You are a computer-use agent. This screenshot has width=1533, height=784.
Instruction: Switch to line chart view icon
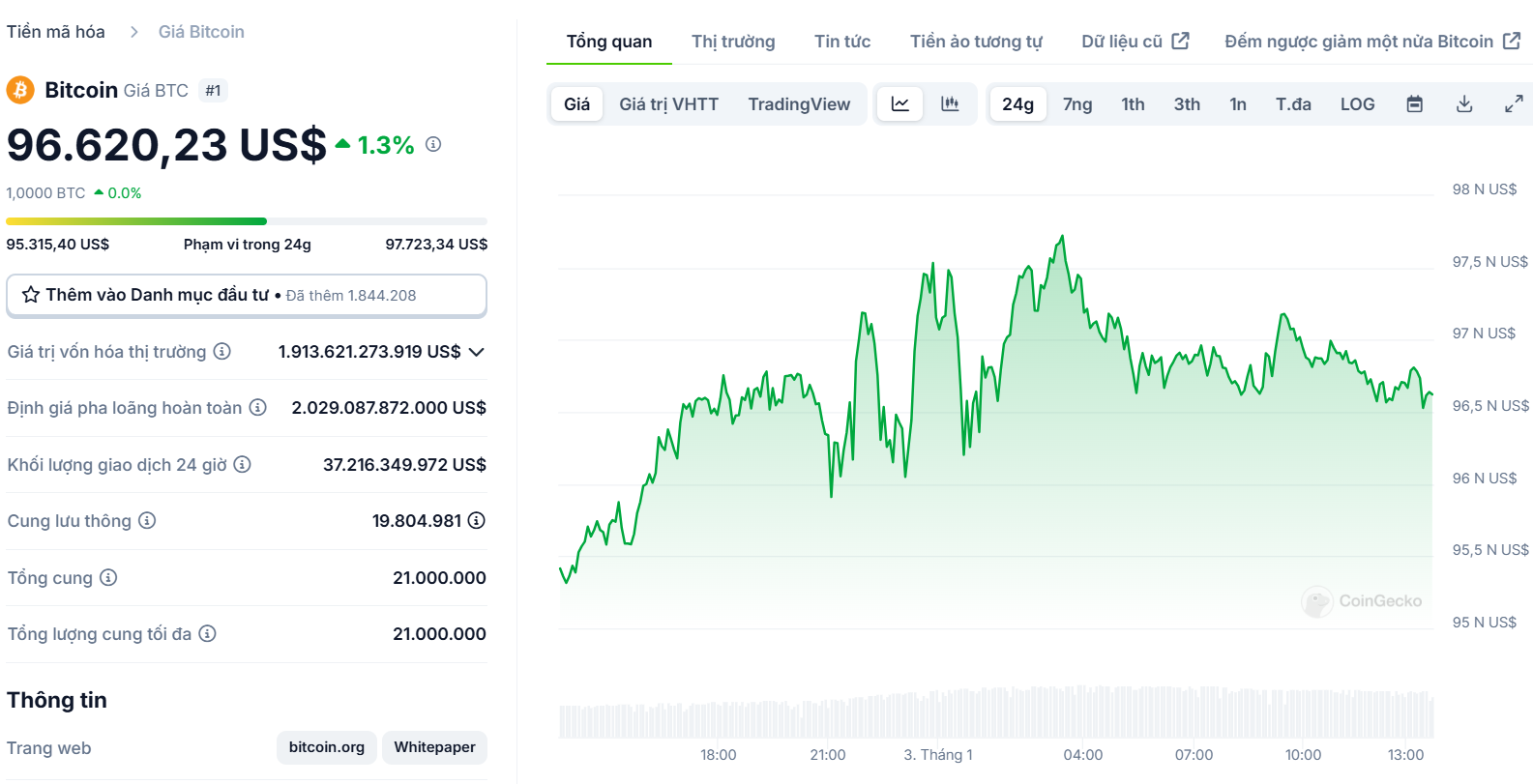pyautogui.click(x=900, y=103)
